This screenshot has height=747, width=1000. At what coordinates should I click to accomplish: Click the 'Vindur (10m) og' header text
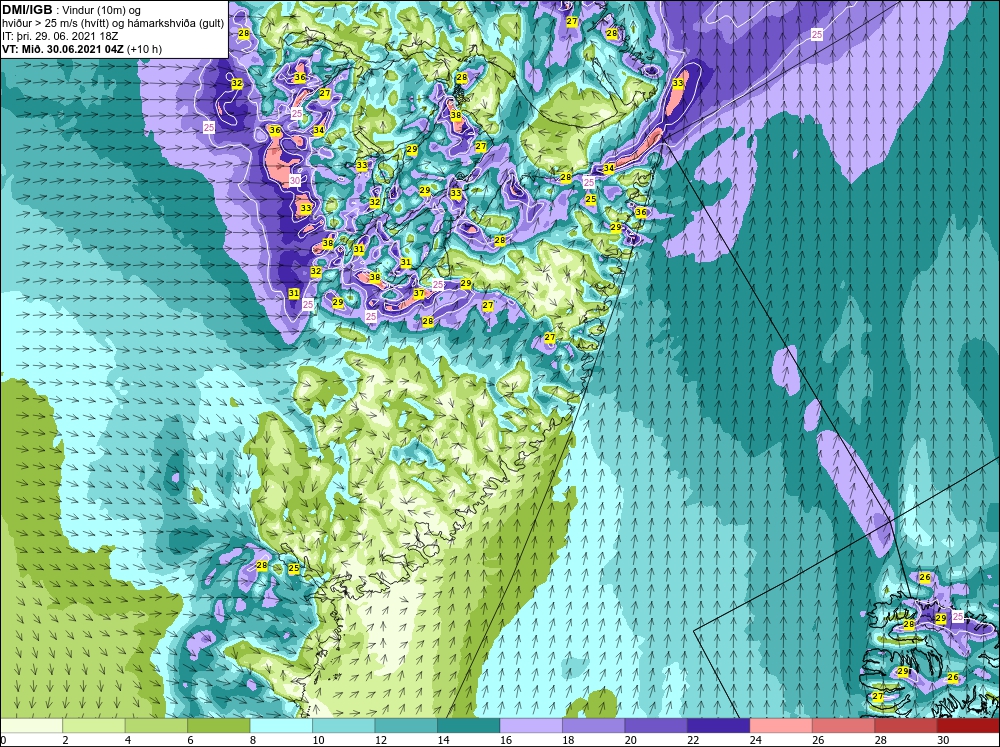103,11
